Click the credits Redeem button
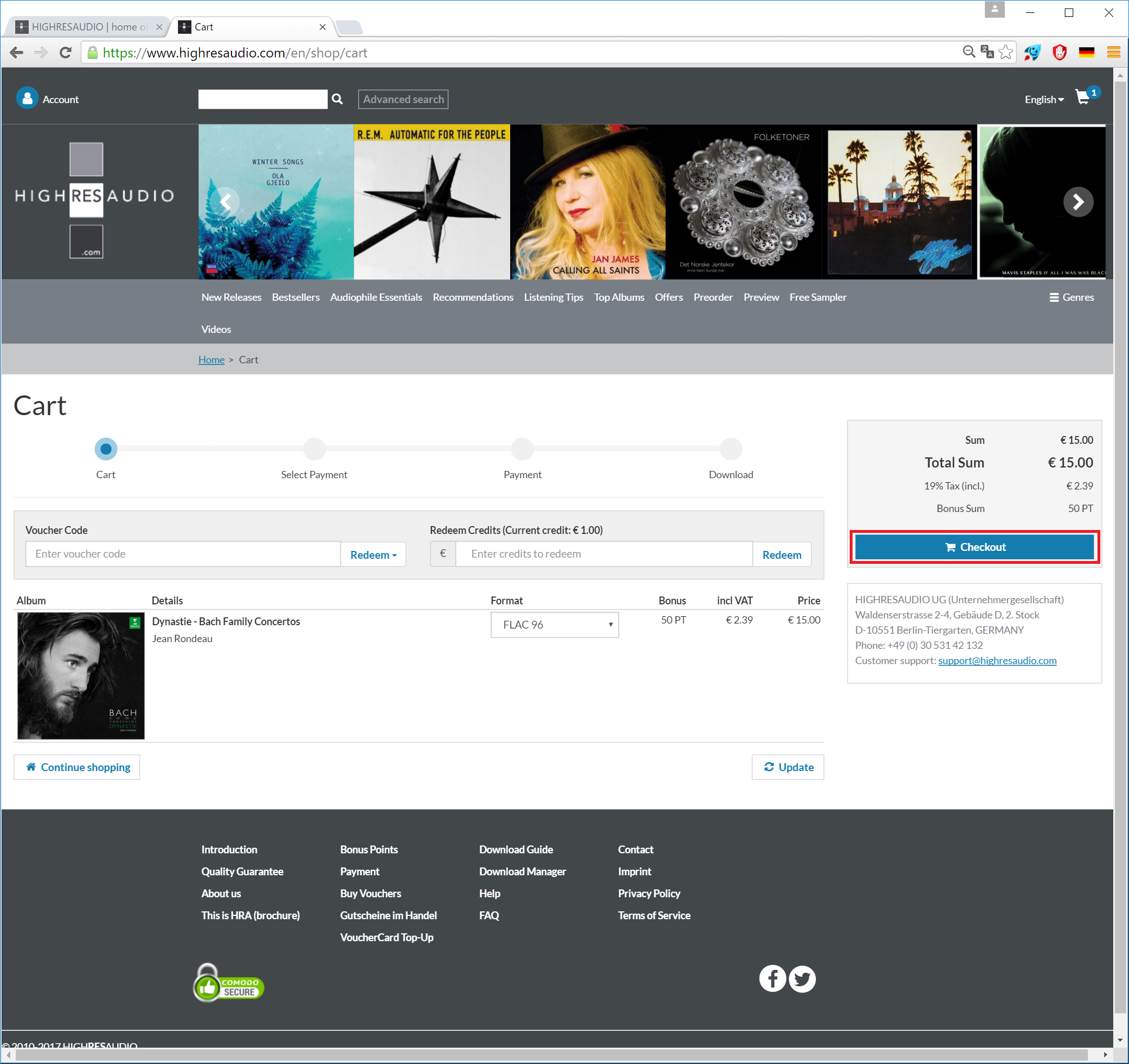Image resolution: width=1129 pixels, height=1064 pixels. click(x=782, y=554)
